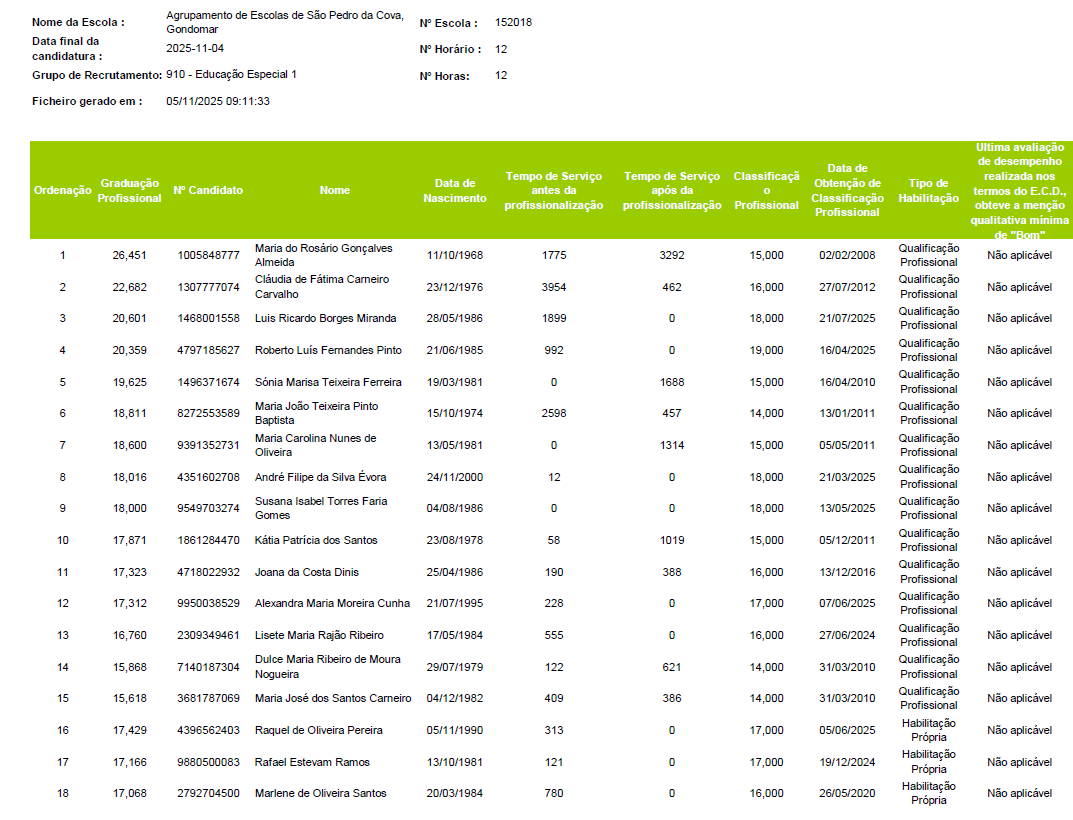Select candidate name Luis Ricardo Borges Miranda
The image size is (1073, 820).
pos(325,319)
